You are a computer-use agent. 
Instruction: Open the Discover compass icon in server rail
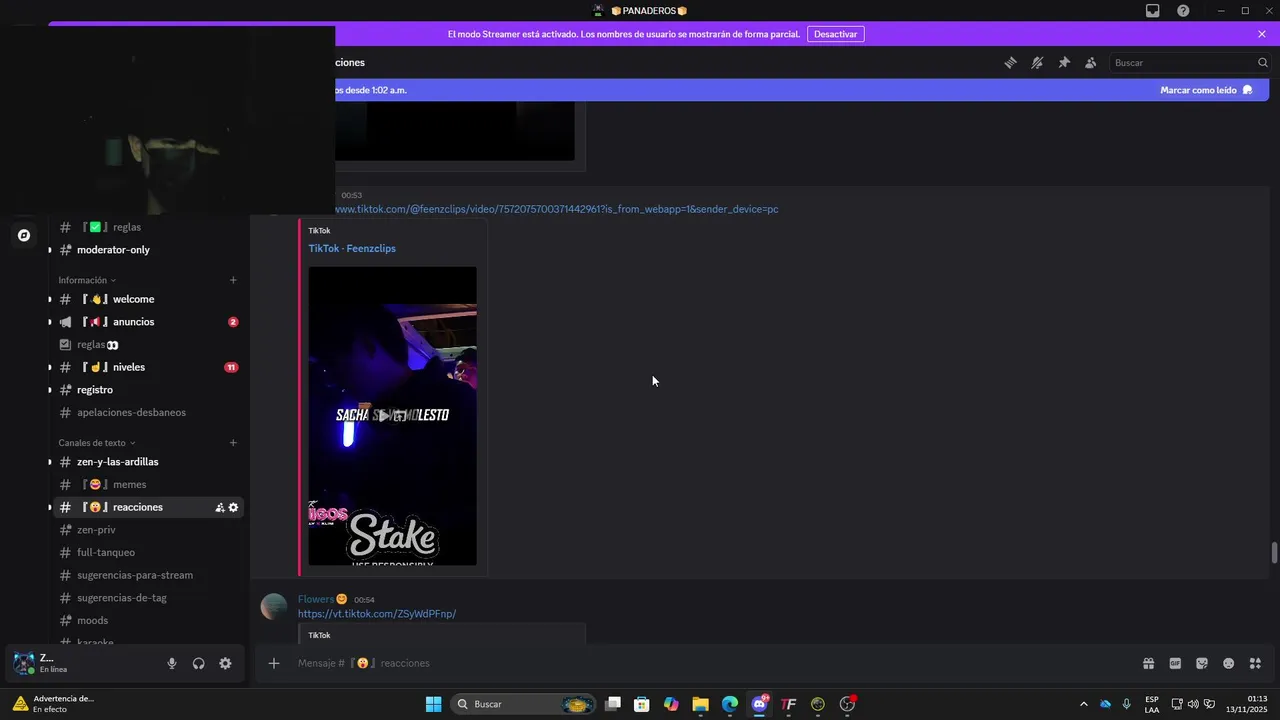pyautogui.click(x=24, y=236)
